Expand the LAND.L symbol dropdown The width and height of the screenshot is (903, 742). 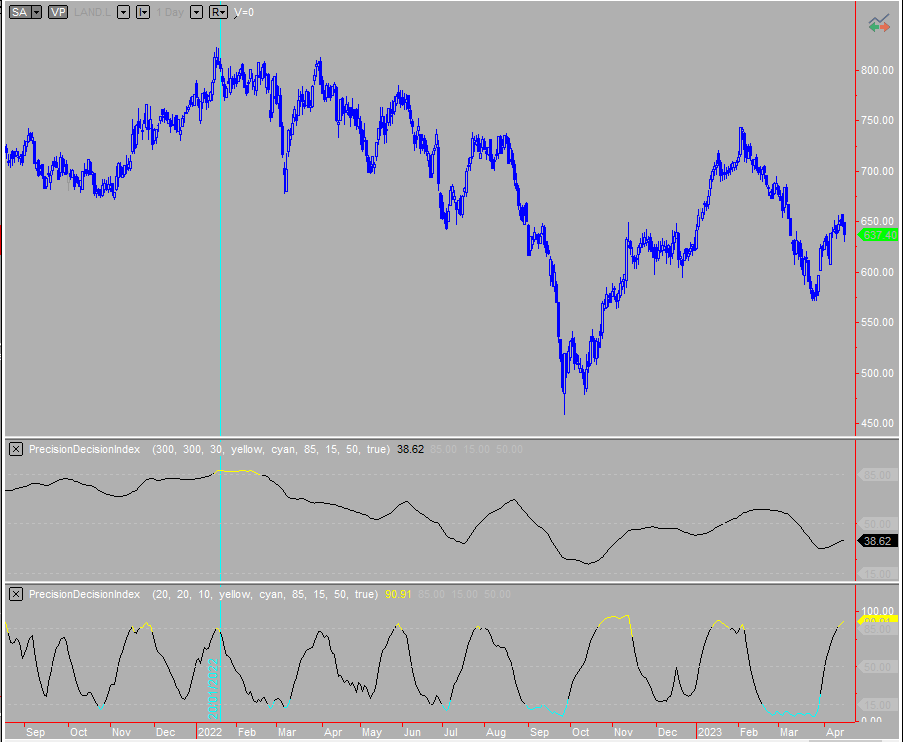click(123, 12)
